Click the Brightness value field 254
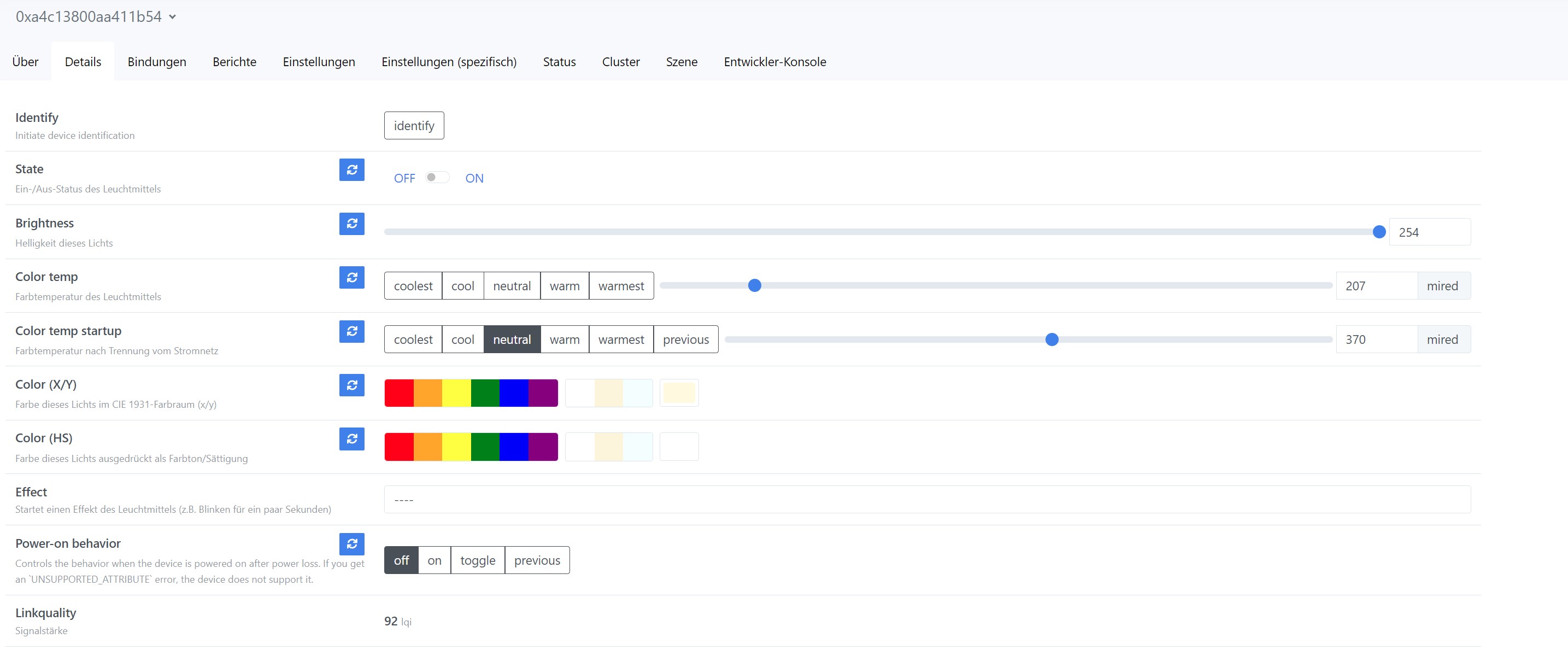This screenshot has height=650, width=1568. coord(1430,232)
